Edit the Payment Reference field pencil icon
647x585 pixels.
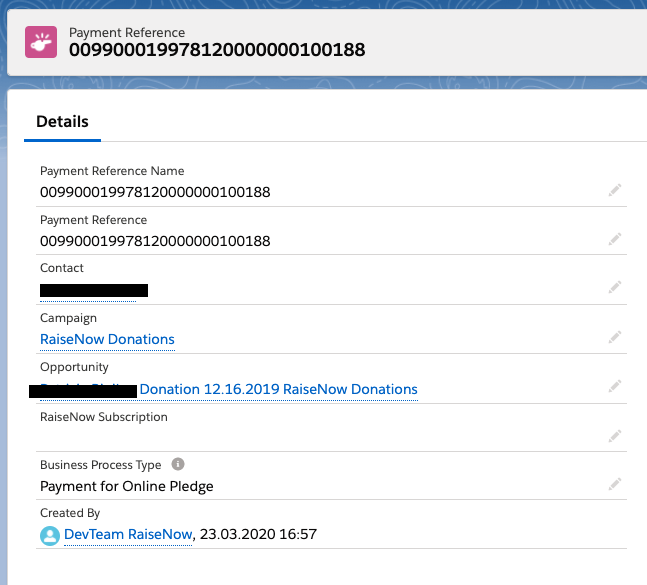615,239
